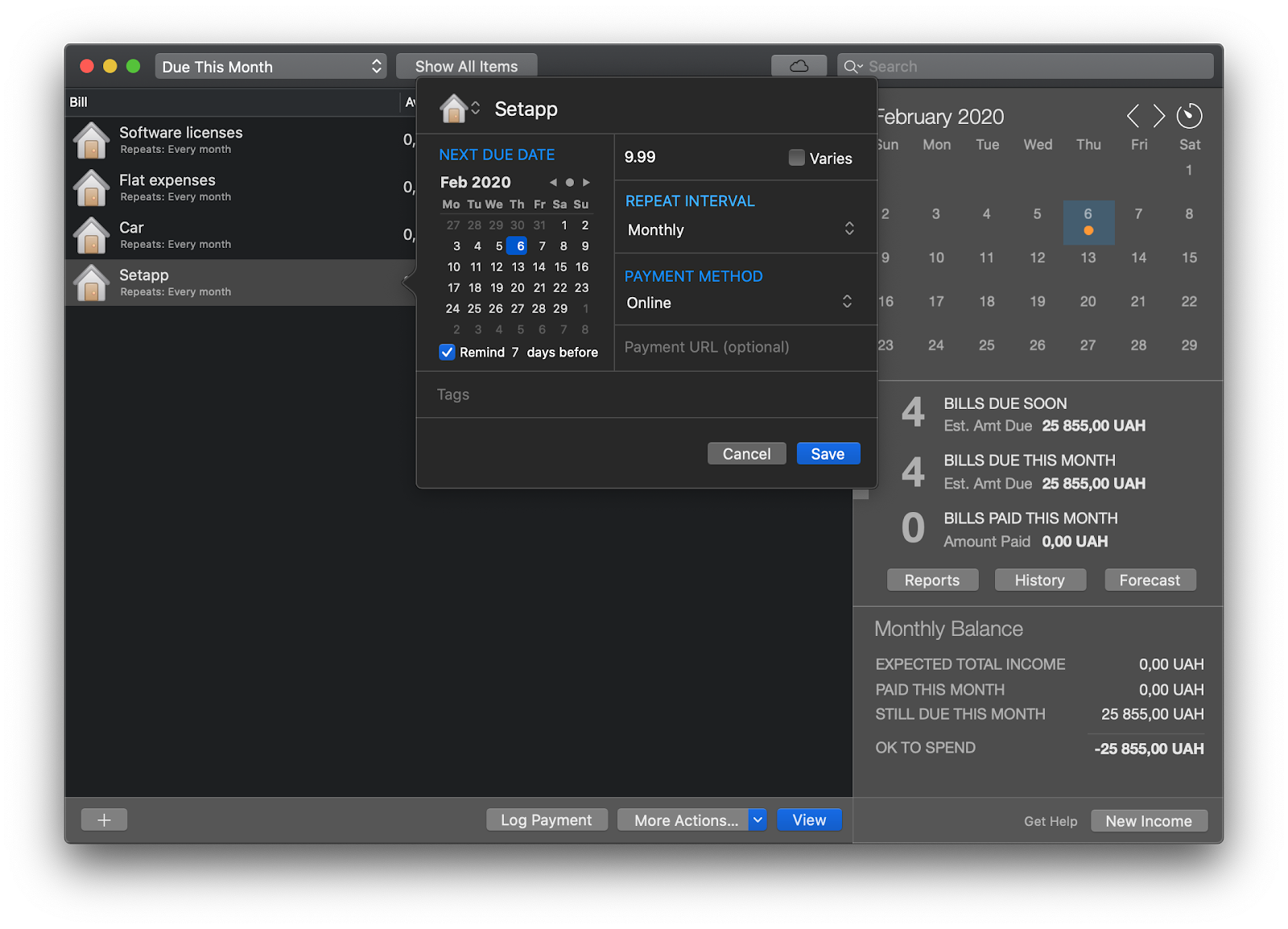The height and width of the screenshot is (929, 1288).
Task: Open the Forecast view
Action: click(1150, 580)
